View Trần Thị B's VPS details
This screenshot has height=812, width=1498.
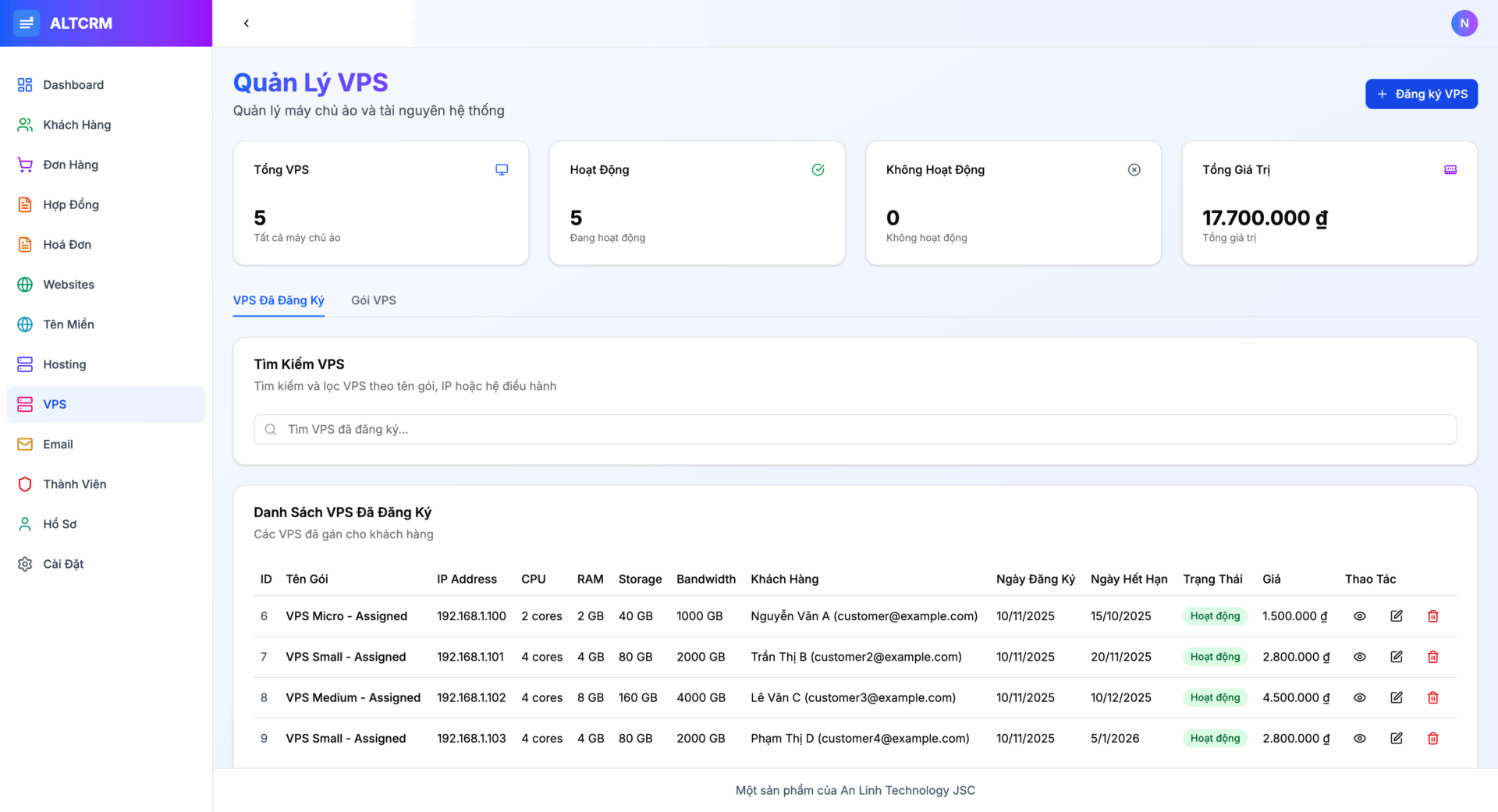click(1360, 657)
